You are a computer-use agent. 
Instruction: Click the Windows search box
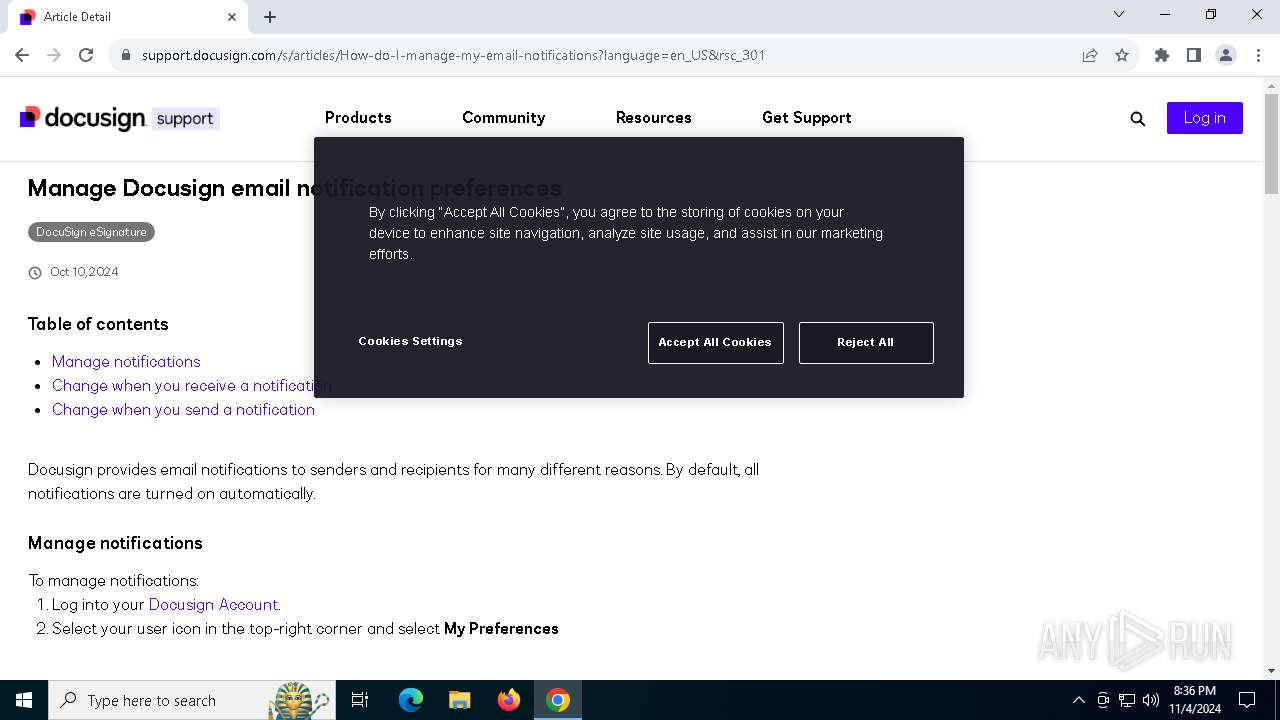191,700
